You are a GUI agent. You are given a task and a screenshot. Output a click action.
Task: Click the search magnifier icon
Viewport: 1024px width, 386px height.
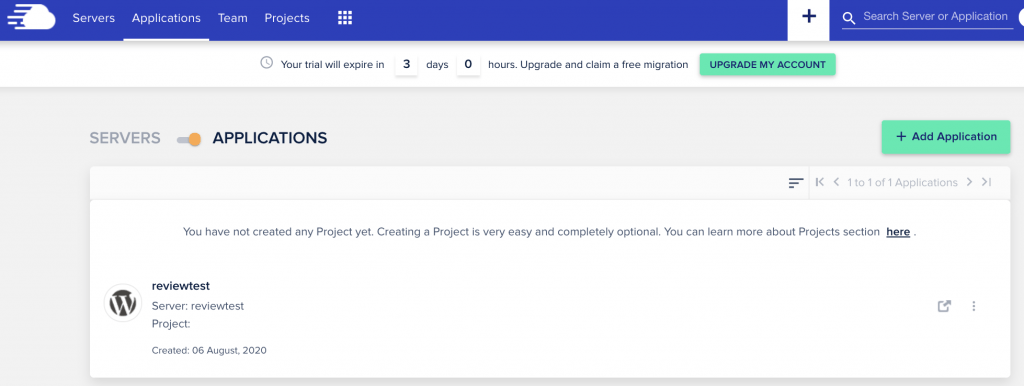(848, 18)
